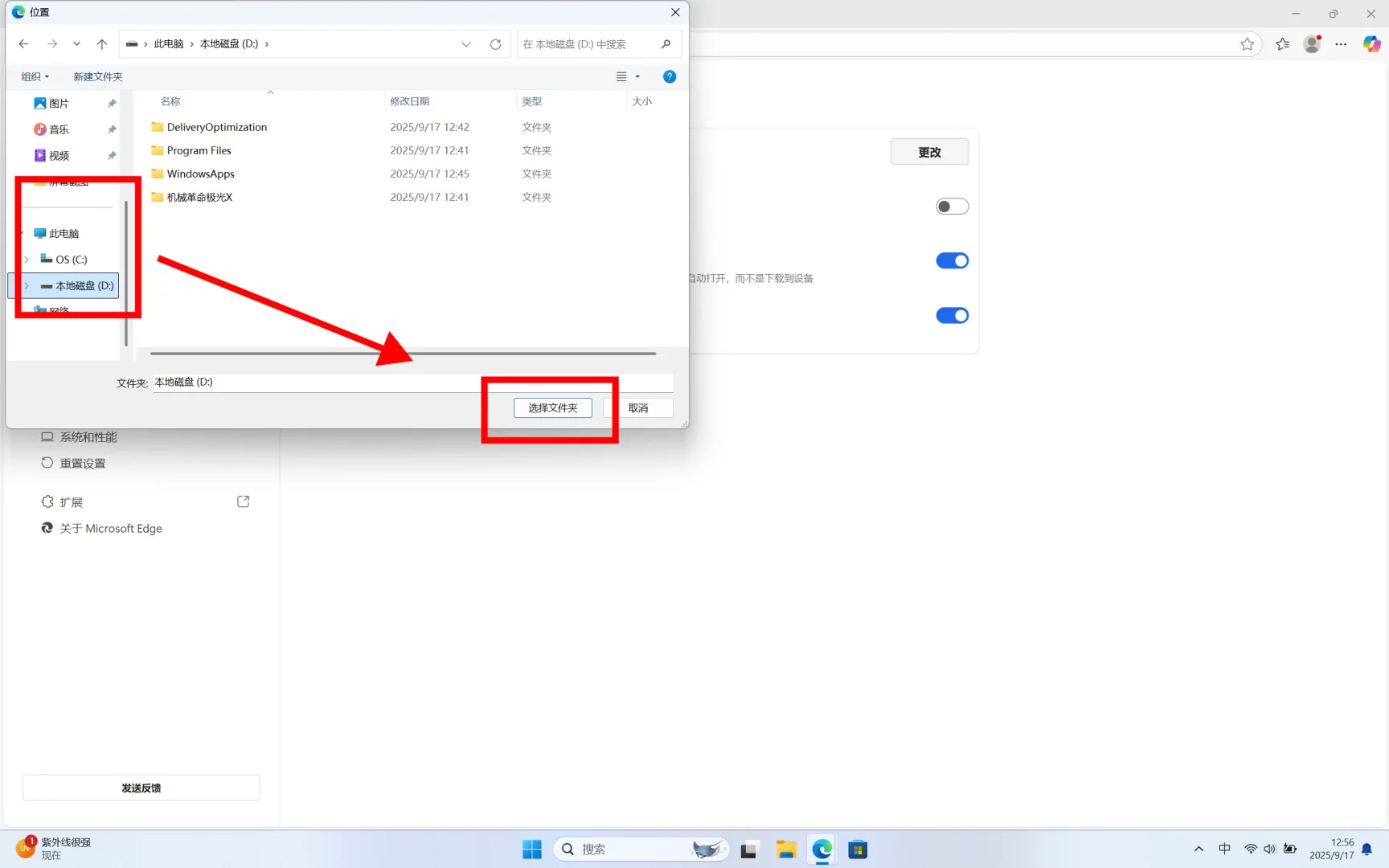The width and height of the screenshot is (1389, 868).
Task: Select 音乐 in the navigation pane
Action: coord(59,129)
